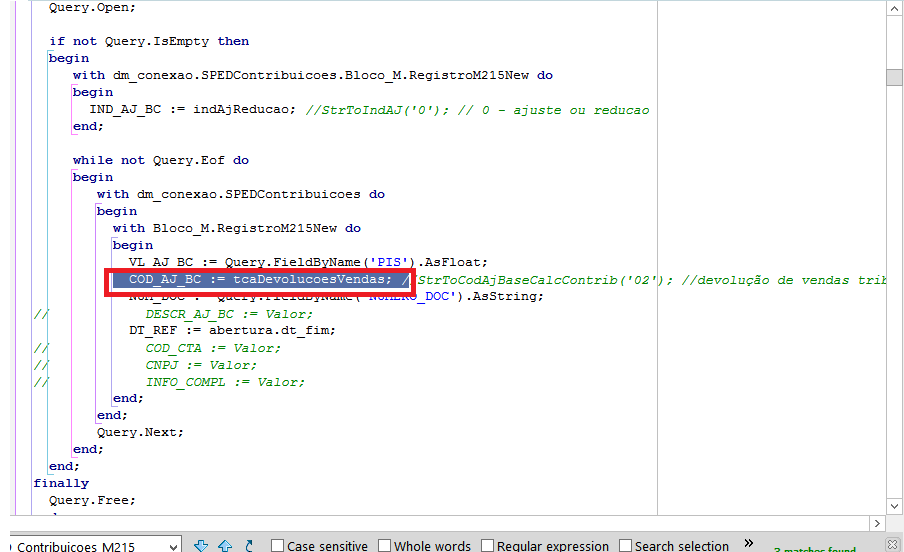Show more search options chevron
904x552 pixels.
748,543
